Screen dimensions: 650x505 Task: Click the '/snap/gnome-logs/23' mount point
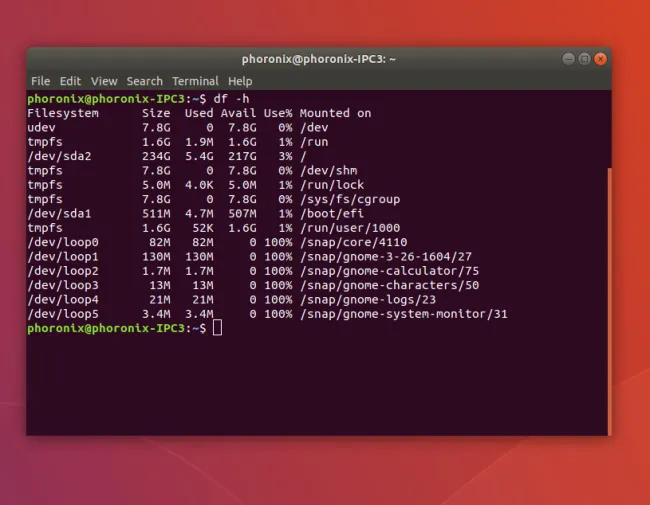point(368,300)
